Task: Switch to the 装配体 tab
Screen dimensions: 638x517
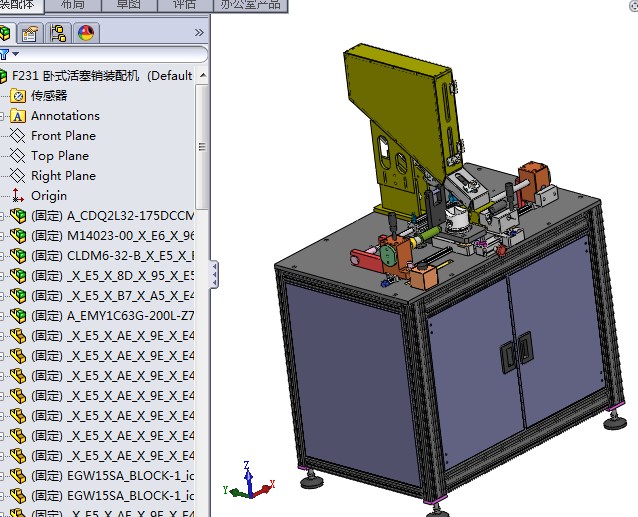Action: click(x=21, y=6)
